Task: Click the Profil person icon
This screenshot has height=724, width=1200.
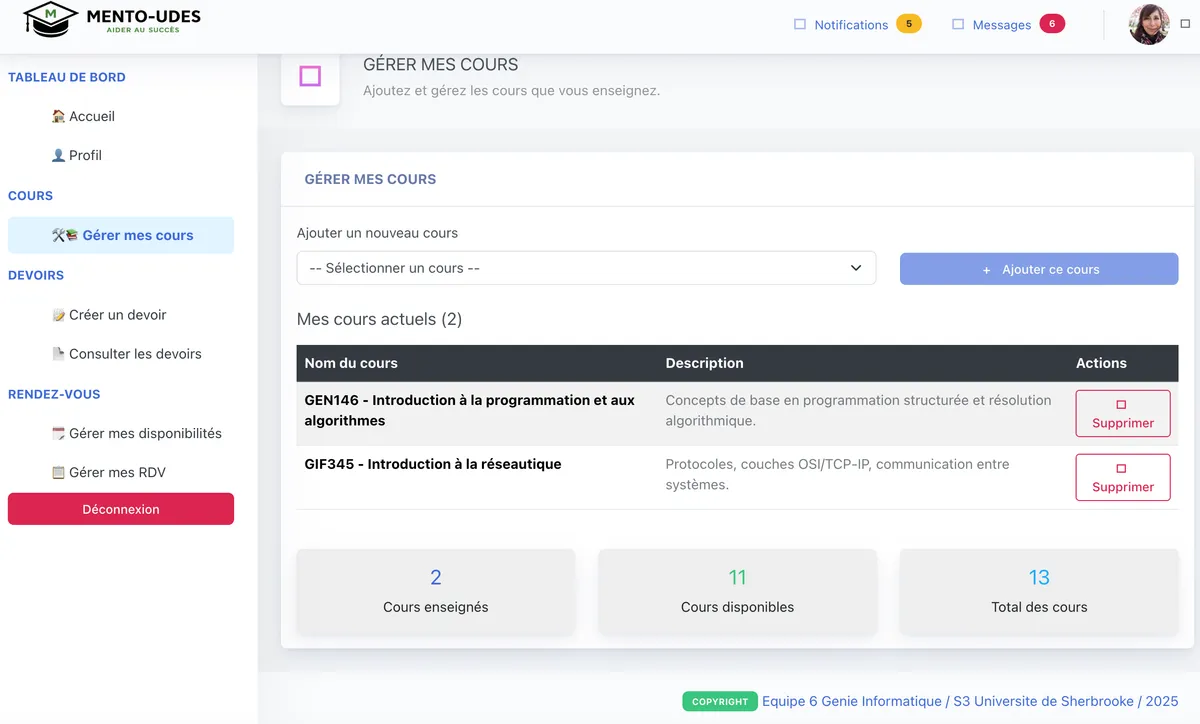Action: pos(58,155)
